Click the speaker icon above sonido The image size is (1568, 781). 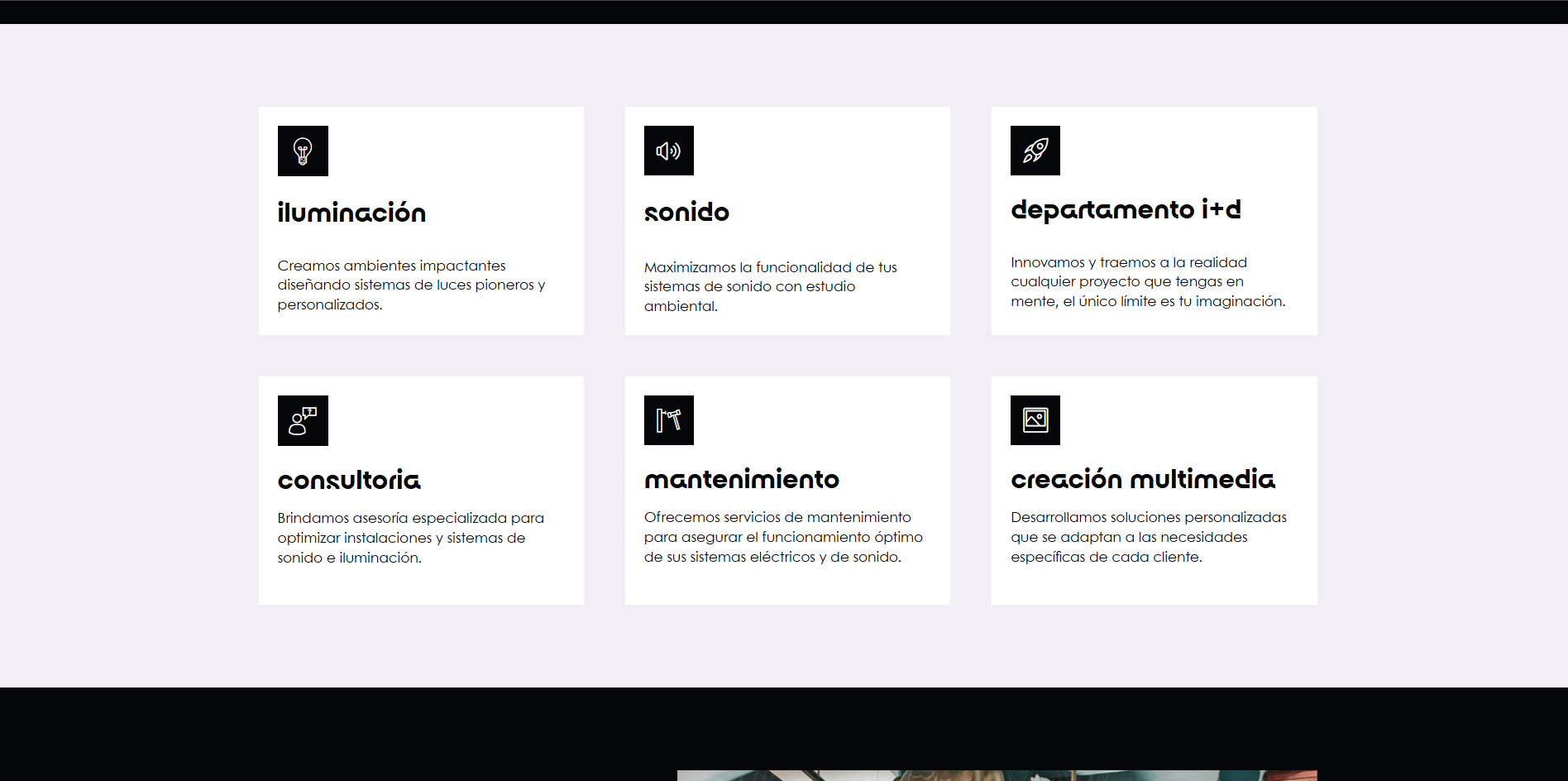[x=669, y=151]
